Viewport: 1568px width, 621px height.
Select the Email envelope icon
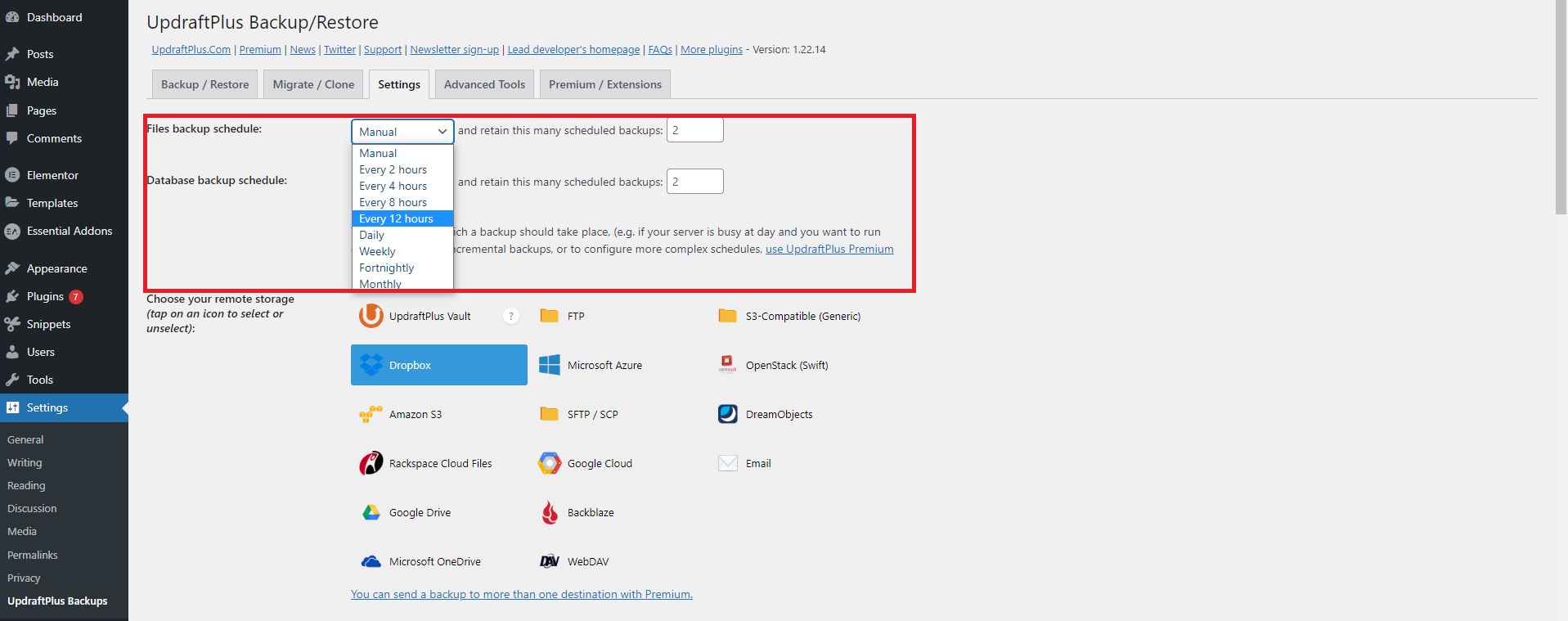point(728,463)
